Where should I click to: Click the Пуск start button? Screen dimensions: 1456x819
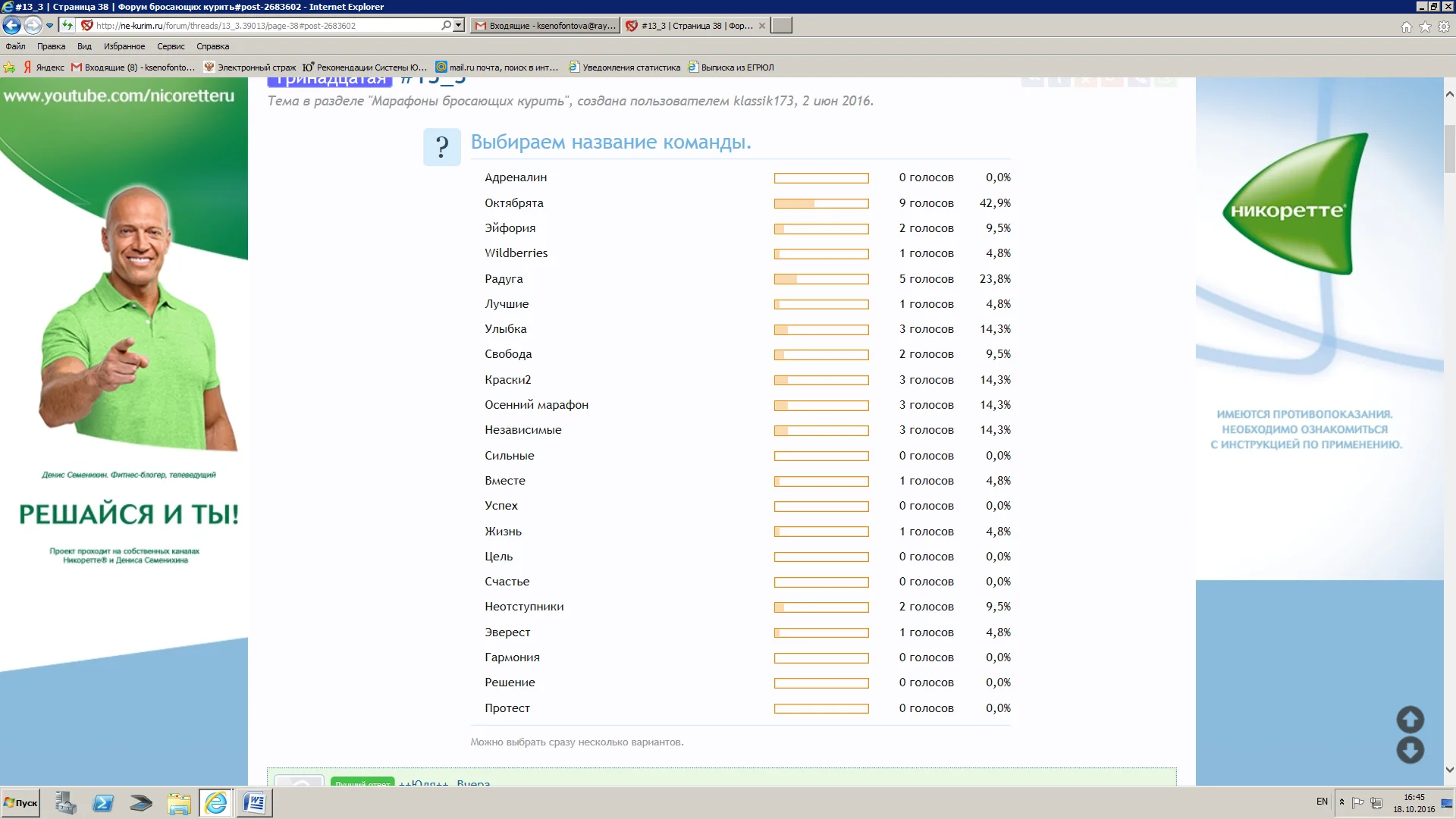pos(21,802)
